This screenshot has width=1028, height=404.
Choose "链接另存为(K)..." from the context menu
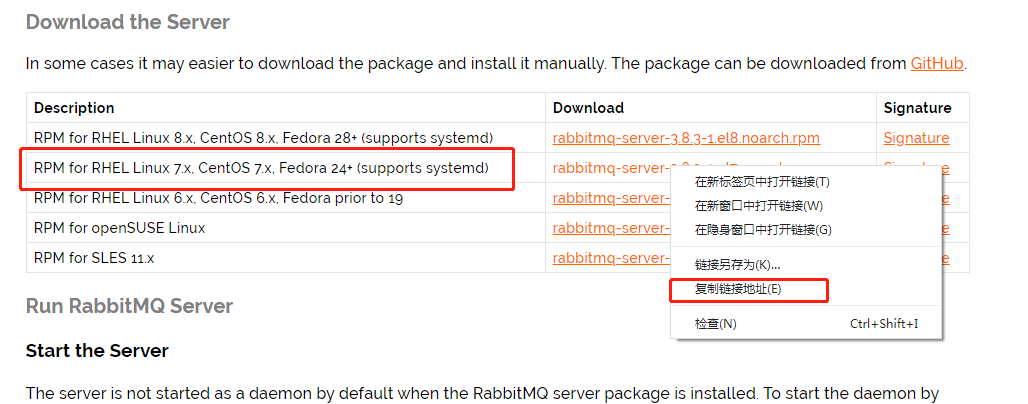737,265
